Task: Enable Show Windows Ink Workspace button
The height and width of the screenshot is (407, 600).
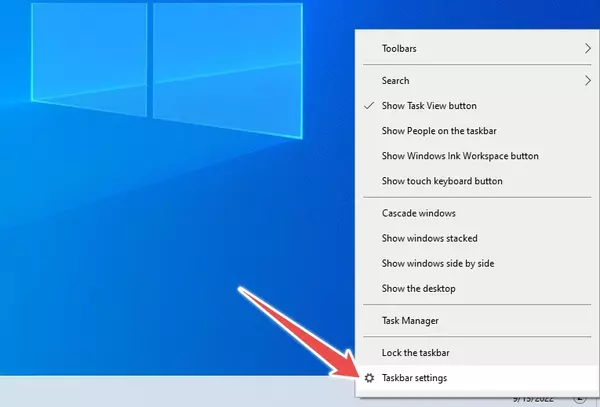Action: (x=477, y=156)
